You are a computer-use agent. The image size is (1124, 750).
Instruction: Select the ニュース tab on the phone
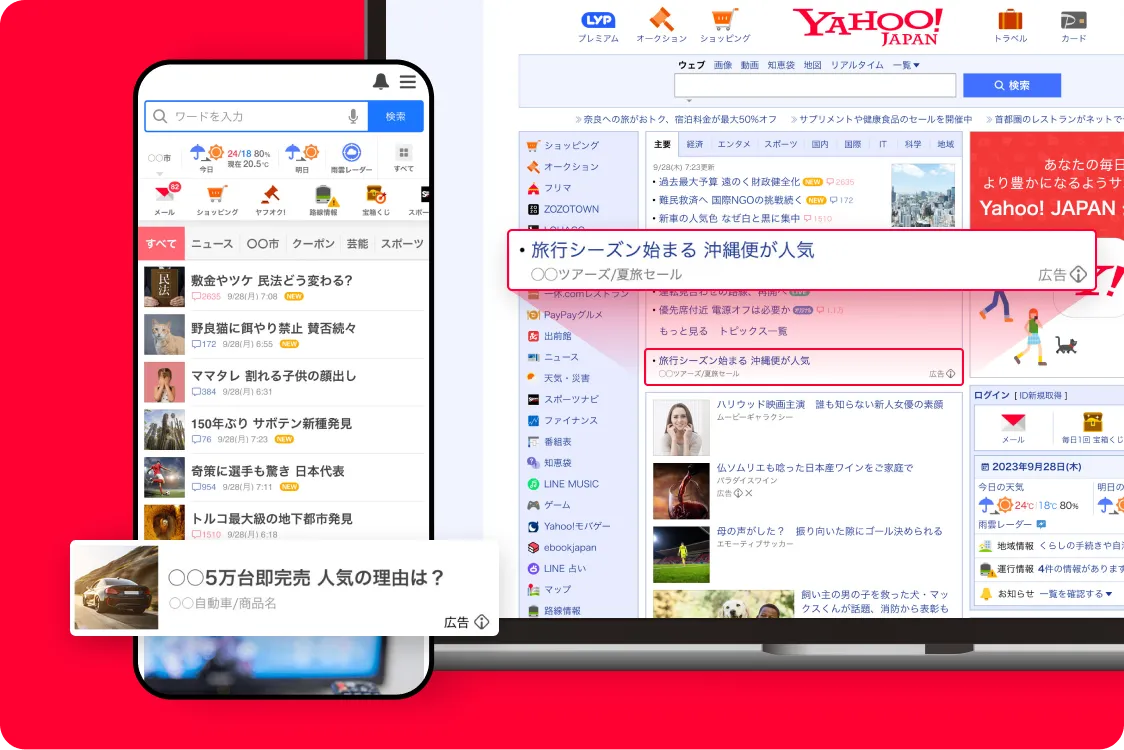212,243
